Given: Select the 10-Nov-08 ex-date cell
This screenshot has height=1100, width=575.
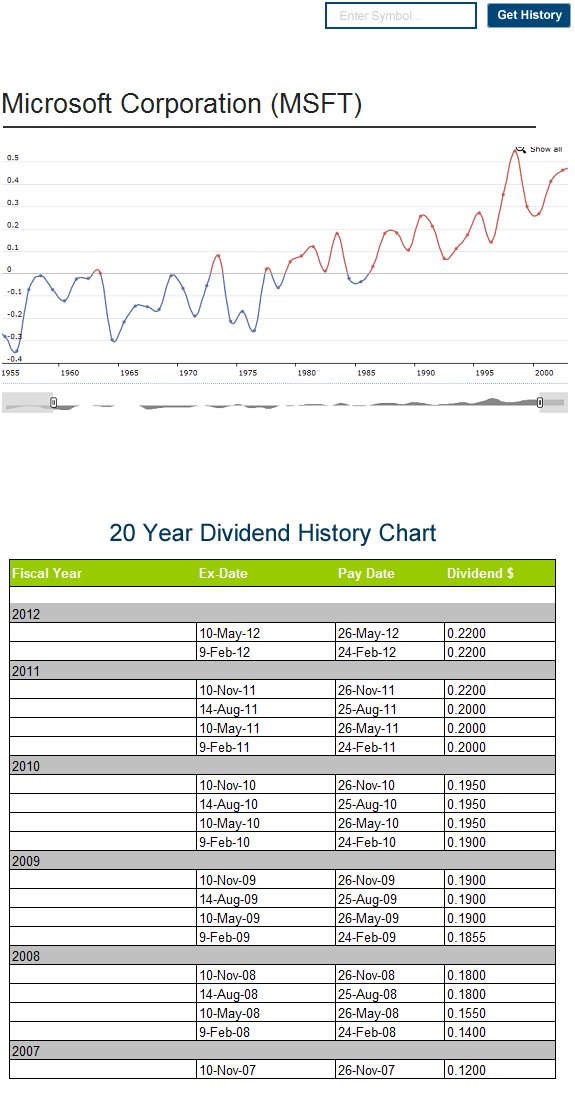Looking at the screenshot, I should click(266, 974).
